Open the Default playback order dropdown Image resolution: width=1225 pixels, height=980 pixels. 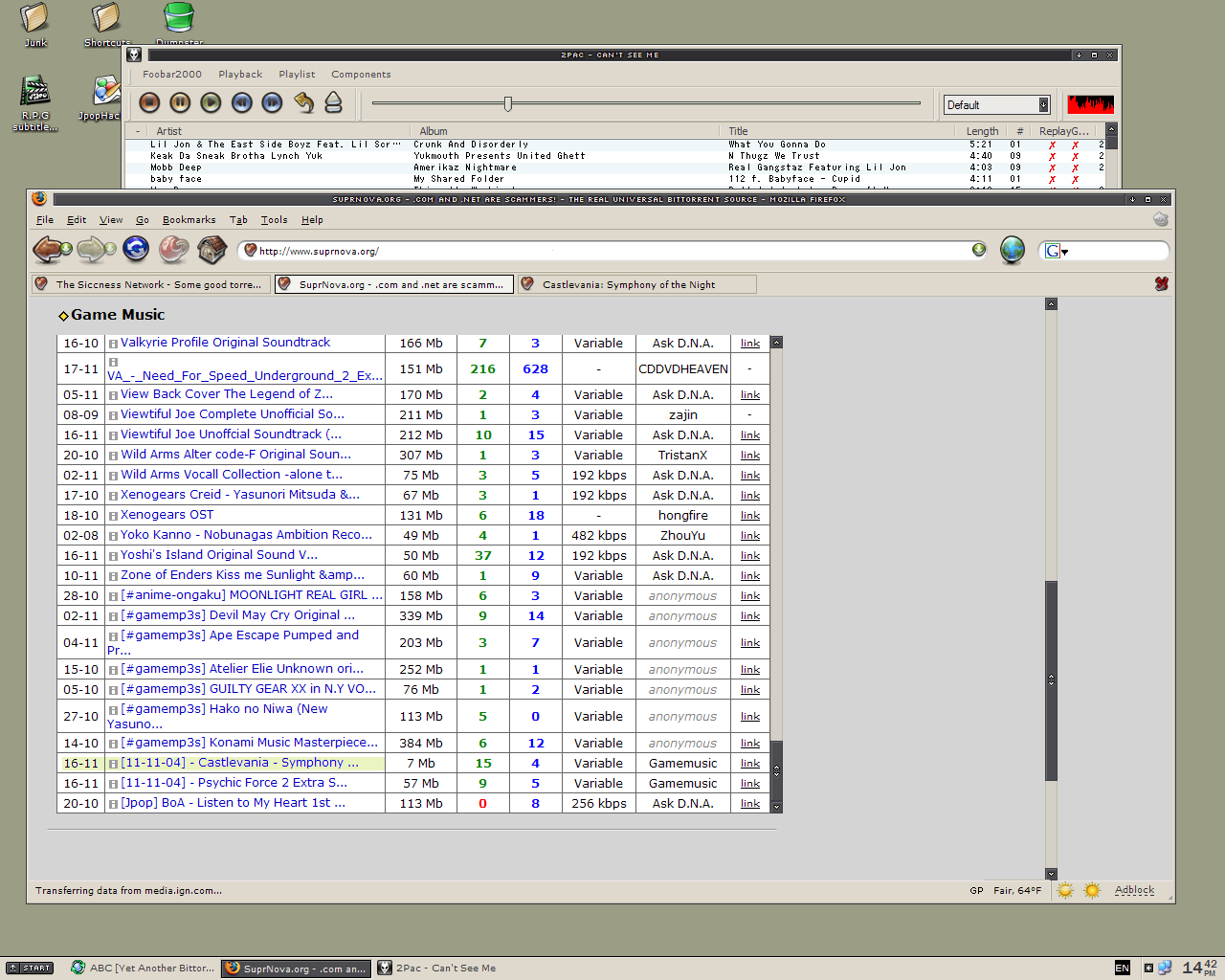click(1043, 105)
